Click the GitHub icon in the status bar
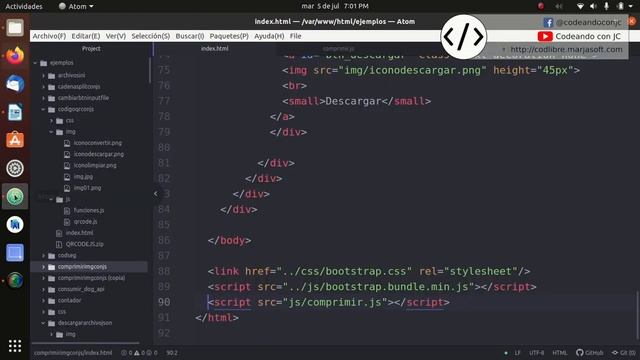 point(580,353)
